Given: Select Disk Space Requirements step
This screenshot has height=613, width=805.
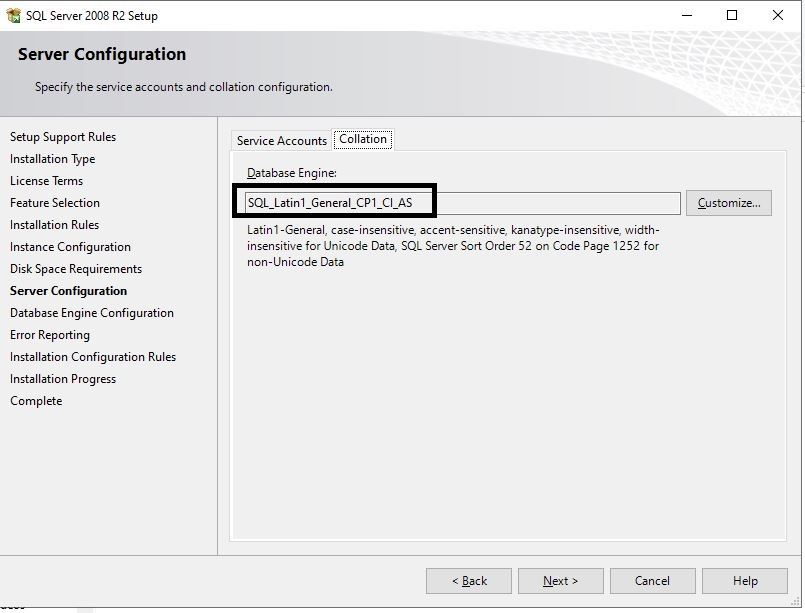Looking at the screenshot, I should 75,269.
